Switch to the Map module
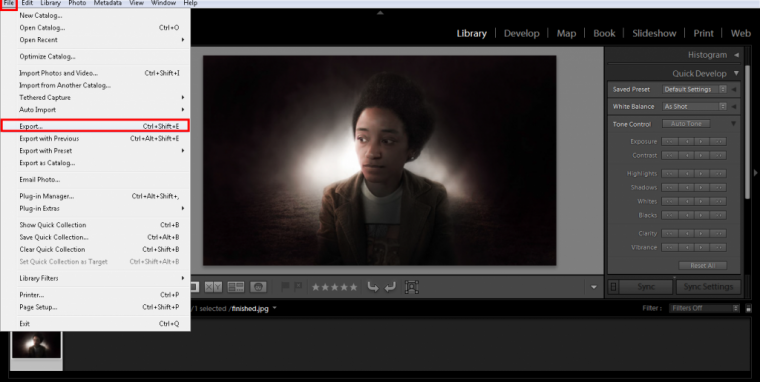The width and height of the screenshot is (760, 382). (566, 33)
